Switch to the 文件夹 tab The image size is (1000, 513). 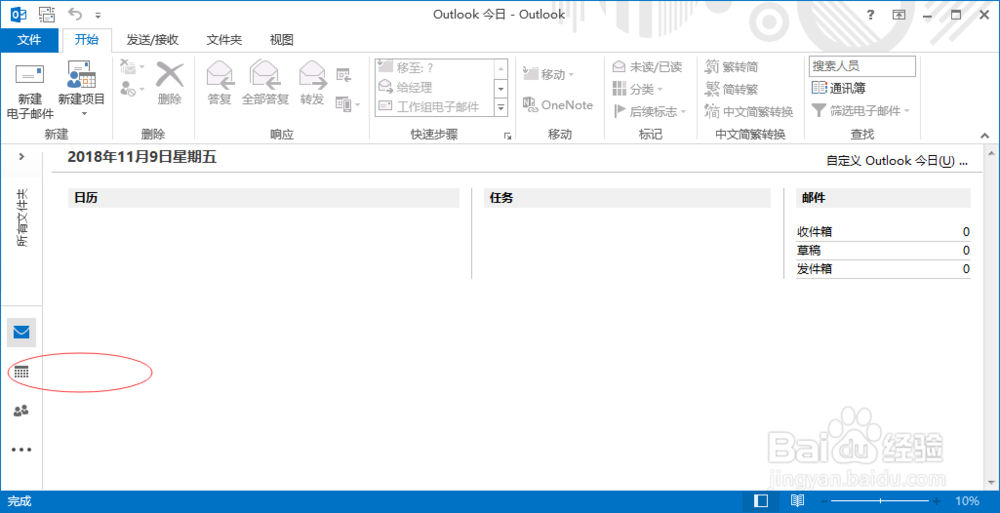[x=224, y=40]
